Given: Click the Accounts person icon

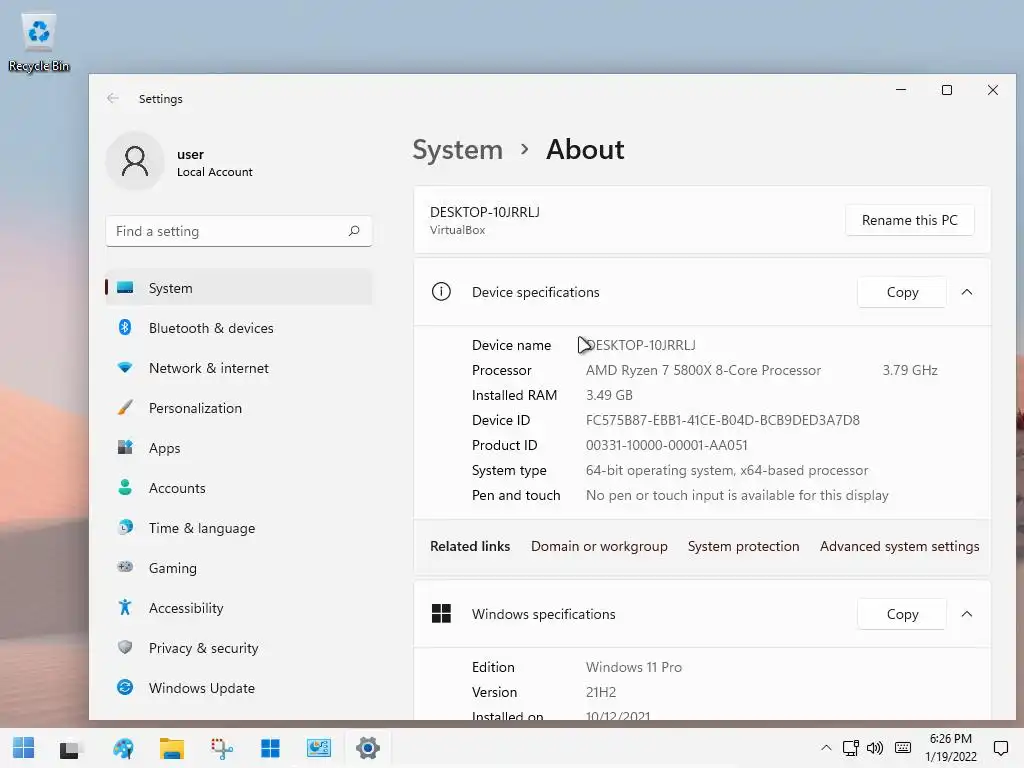Looking at the screenshot, I should (125, 488).
